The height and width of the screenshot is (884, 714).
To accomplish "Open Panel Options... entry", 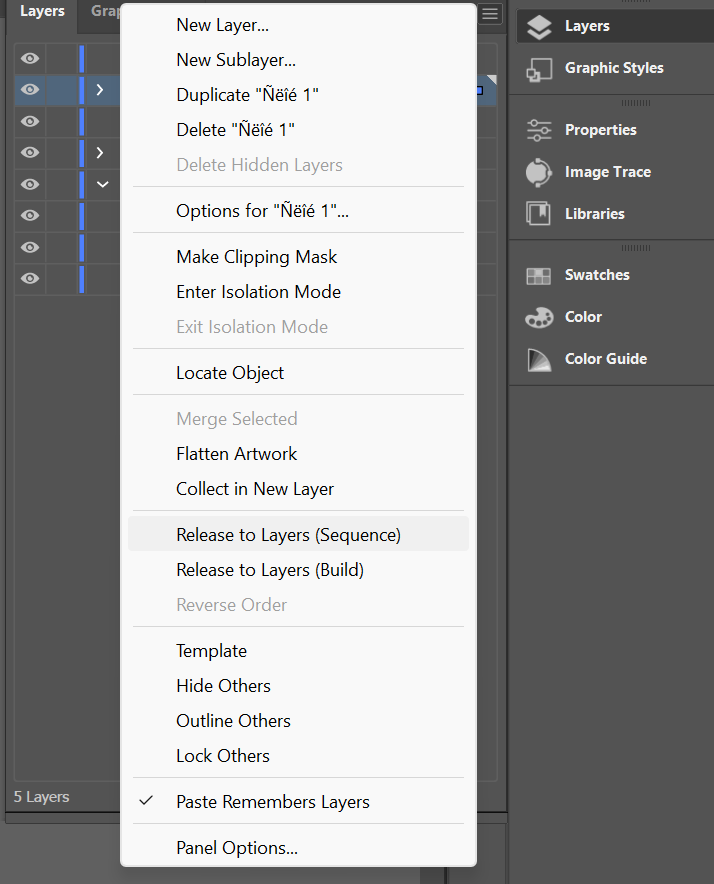I will pyautogui.click(x=237, y=848).
